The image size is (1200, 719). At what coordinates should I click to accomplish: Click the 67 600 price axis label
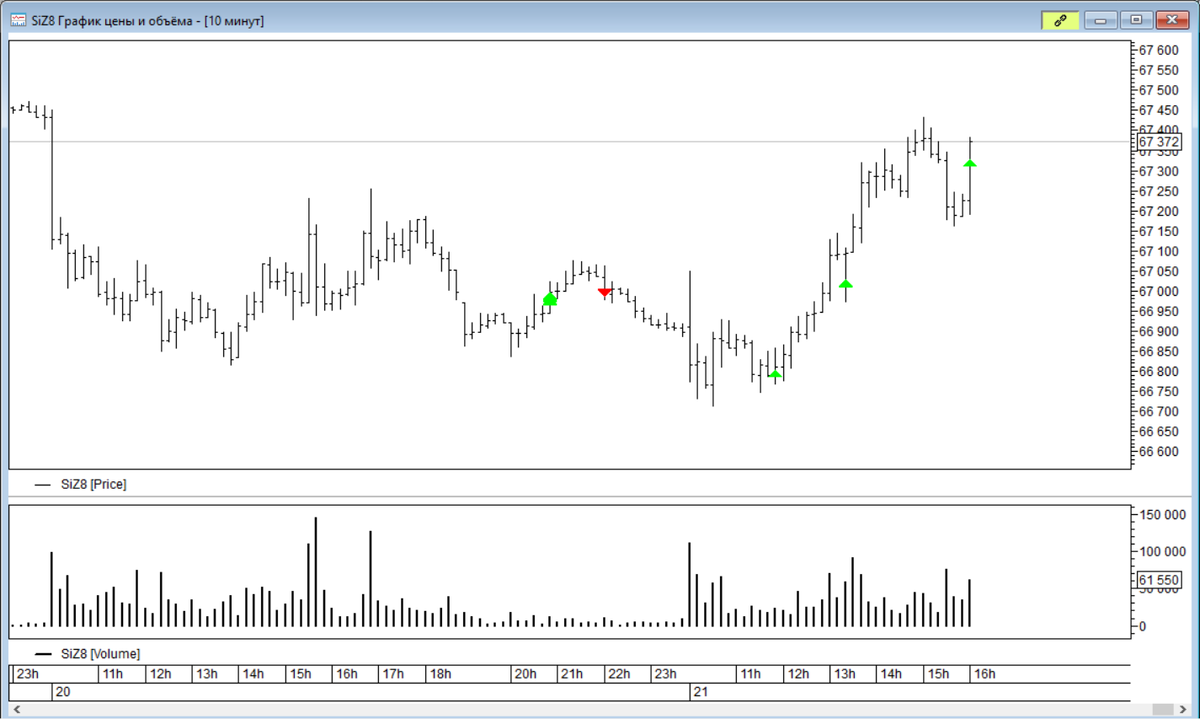point(1158,50)
